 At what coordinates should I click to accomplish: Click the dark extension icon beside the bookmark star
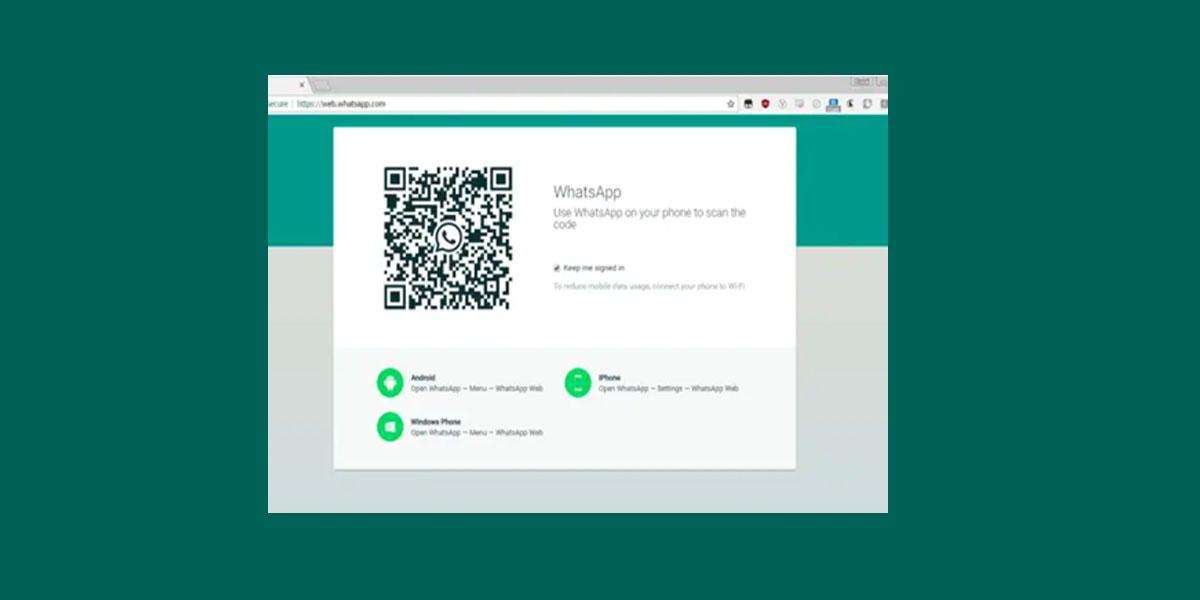tap(748, 104)
